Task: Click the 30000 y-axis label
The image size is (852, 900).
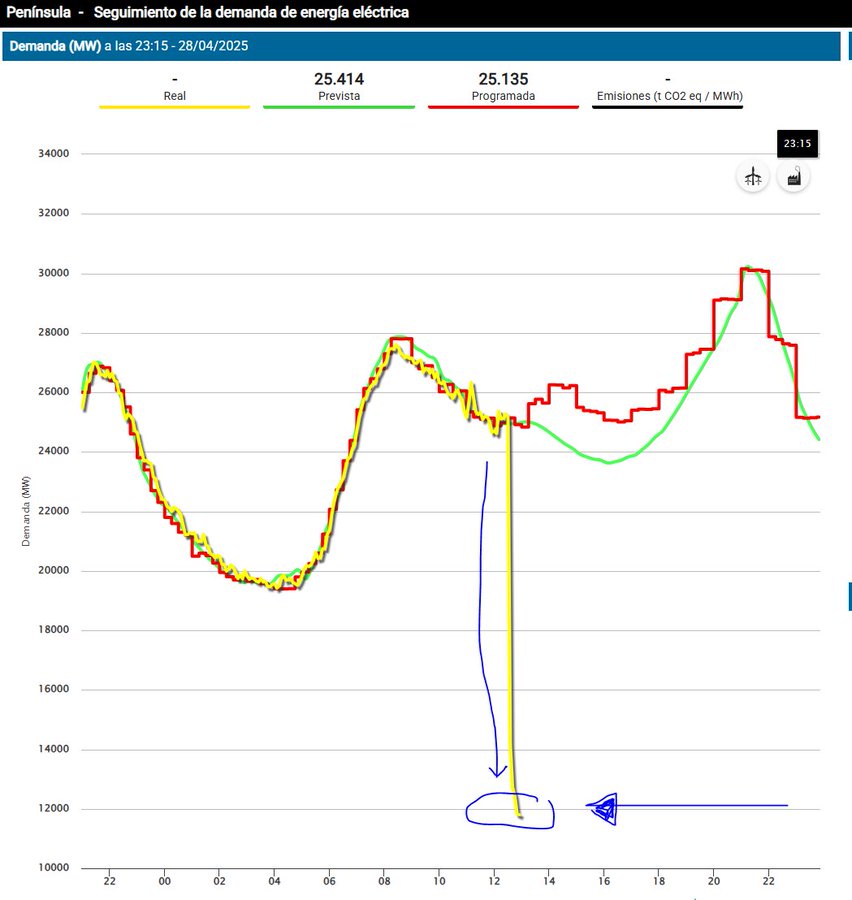Action: [53, 273]
